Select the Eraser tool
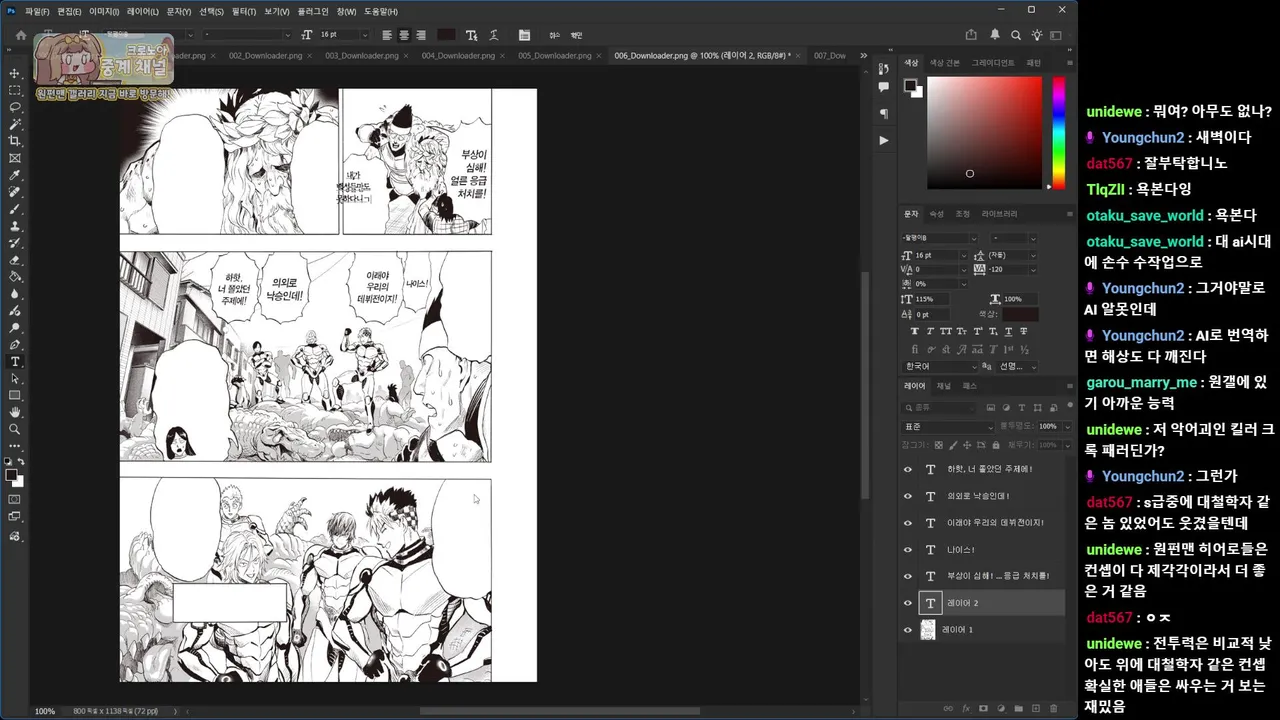The width and height of the screenshot is (1280, 720). point(14,260)
